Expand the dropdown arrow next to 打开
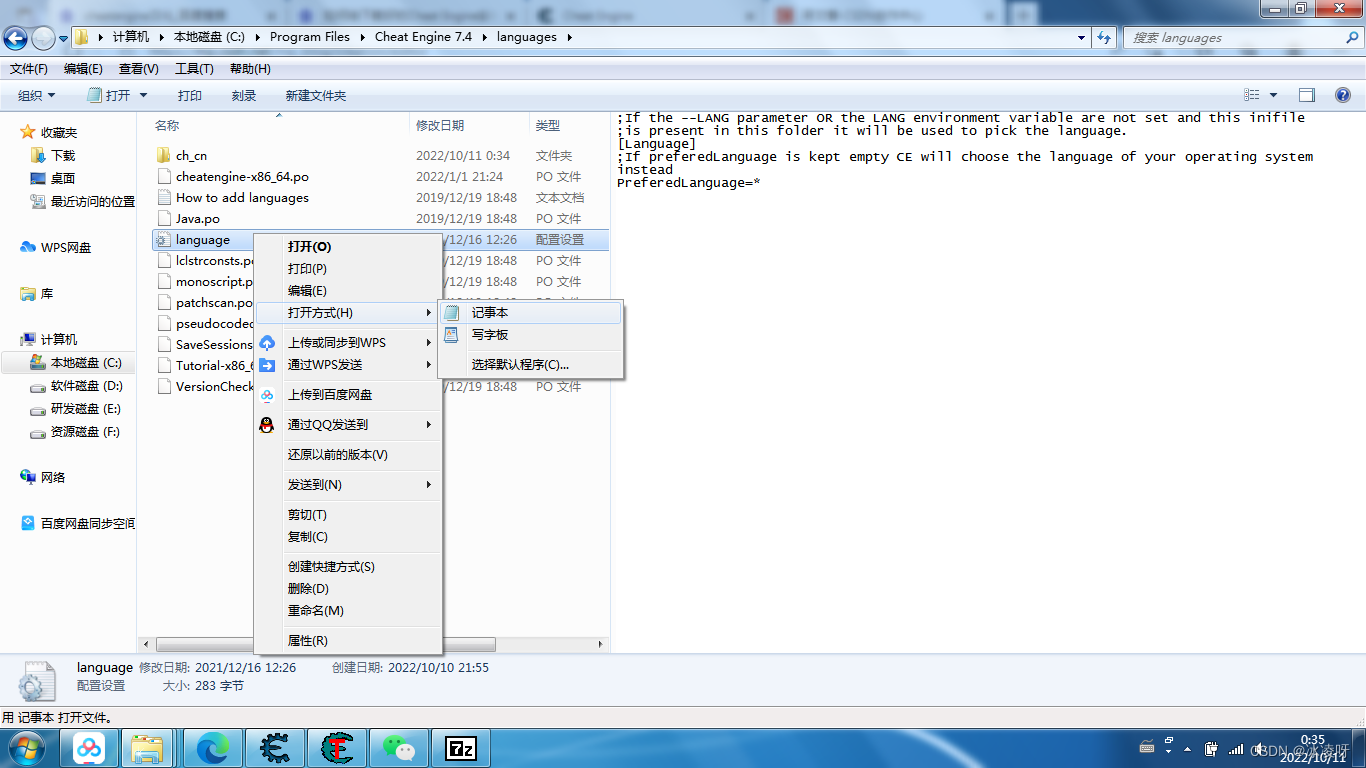The height and width of the screenshot is (768, 1366). [x=143, y=95]
